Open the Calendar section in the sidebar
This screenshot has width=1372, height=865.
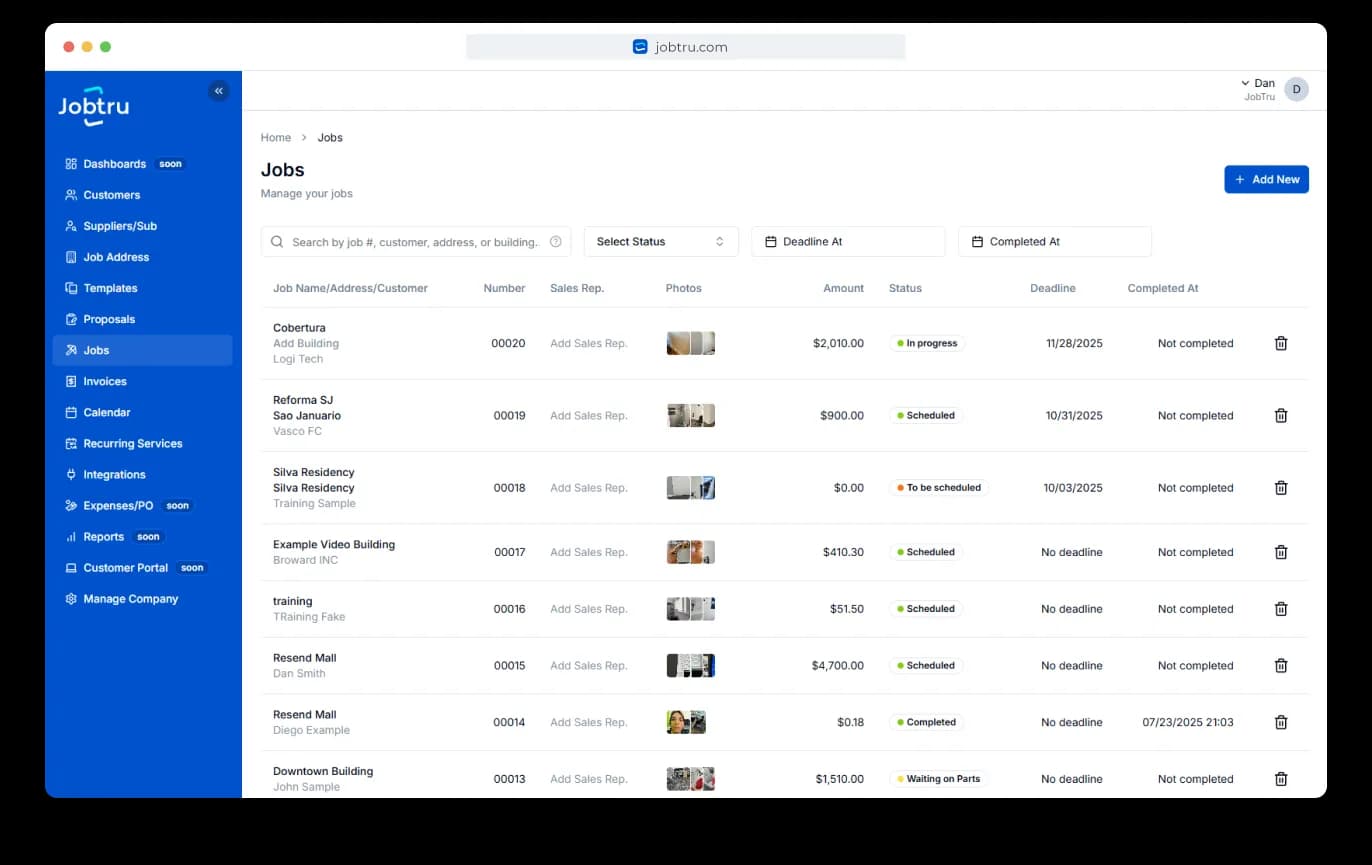point(105,412)
